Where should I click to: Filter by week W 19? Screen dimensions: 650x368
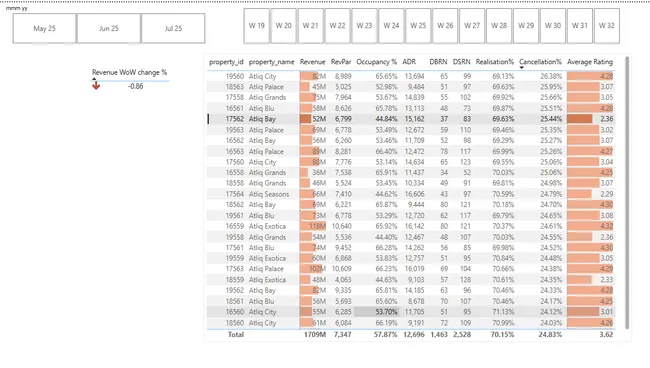pyautogui.click(x=257, y=26)
